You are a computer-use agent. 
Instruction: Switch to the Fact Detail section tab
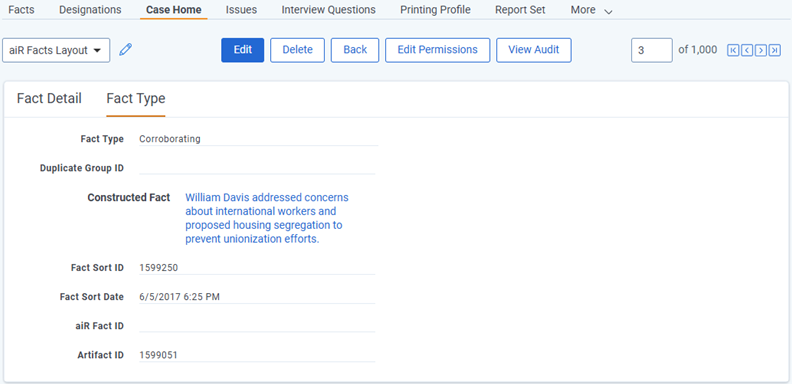pyautogui.click(x=49, y=99)
